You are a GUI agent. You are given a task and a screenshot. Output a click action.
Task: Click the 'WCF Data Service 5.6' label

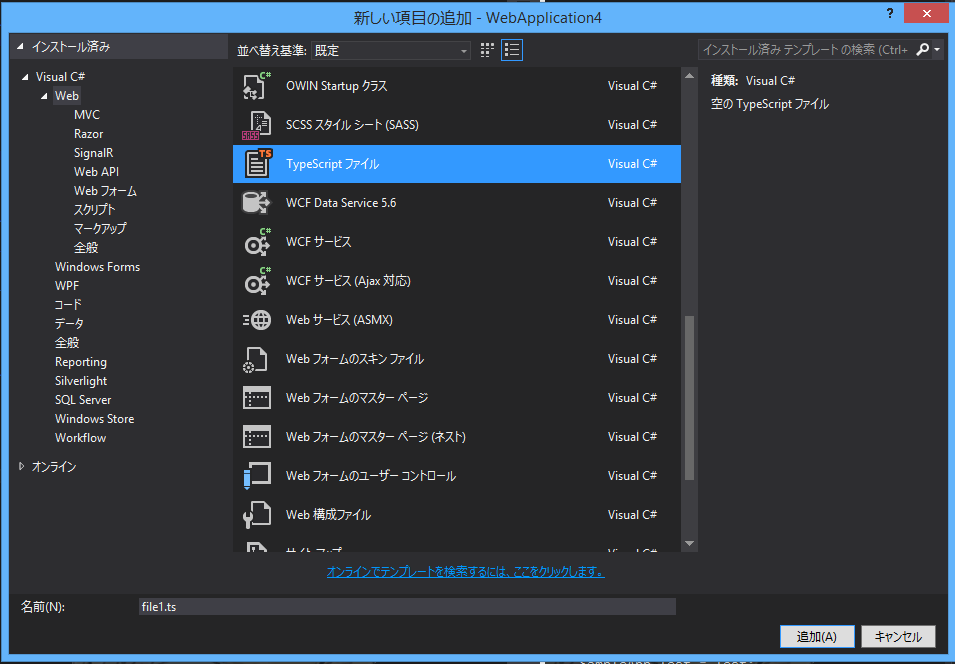tap(341, 203)
